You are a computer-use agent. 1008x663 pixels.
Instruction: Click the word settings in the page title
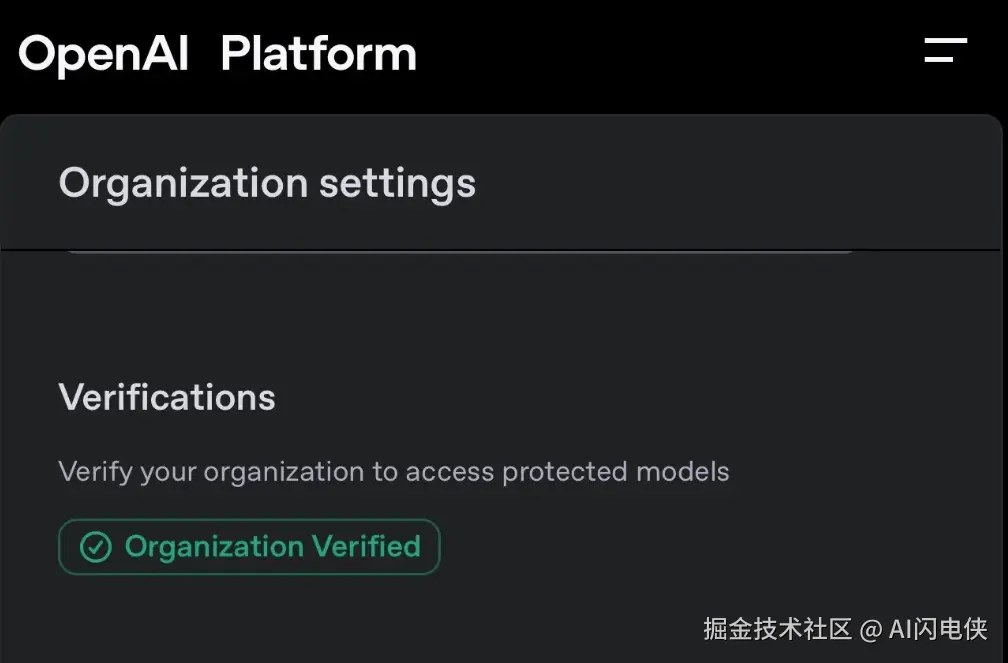tap(397, 183)
